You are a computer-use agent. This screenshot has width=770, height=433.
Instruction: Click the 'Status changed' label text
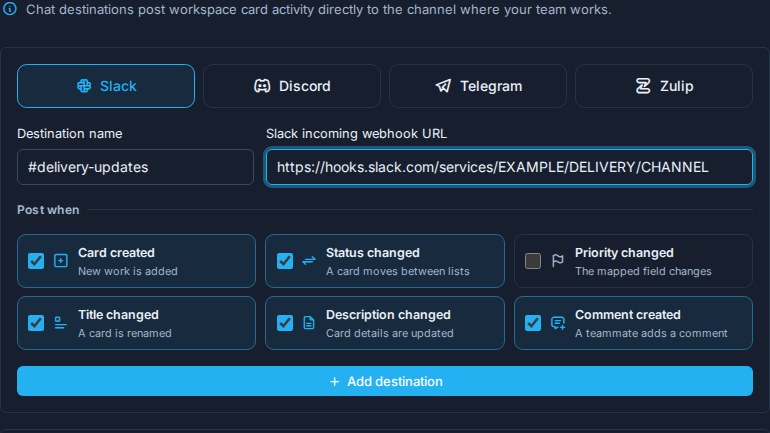pyautogui.click(x=373, y=253)
